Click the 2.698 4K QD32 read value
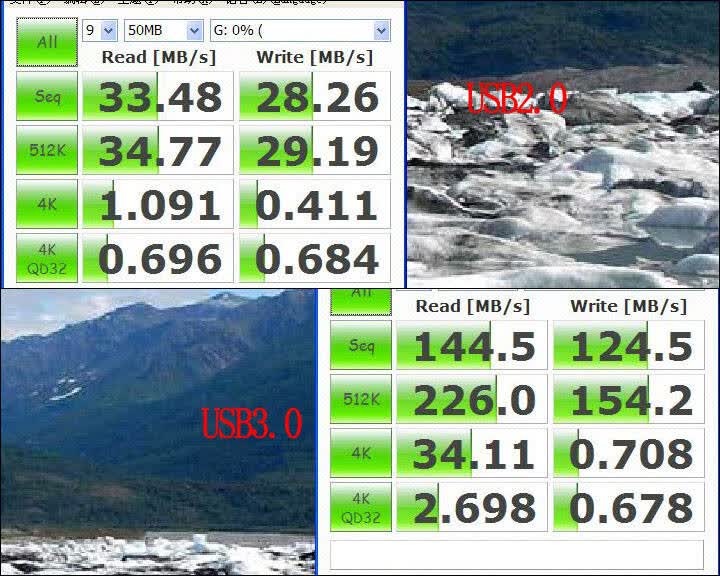 click(472, 507)
